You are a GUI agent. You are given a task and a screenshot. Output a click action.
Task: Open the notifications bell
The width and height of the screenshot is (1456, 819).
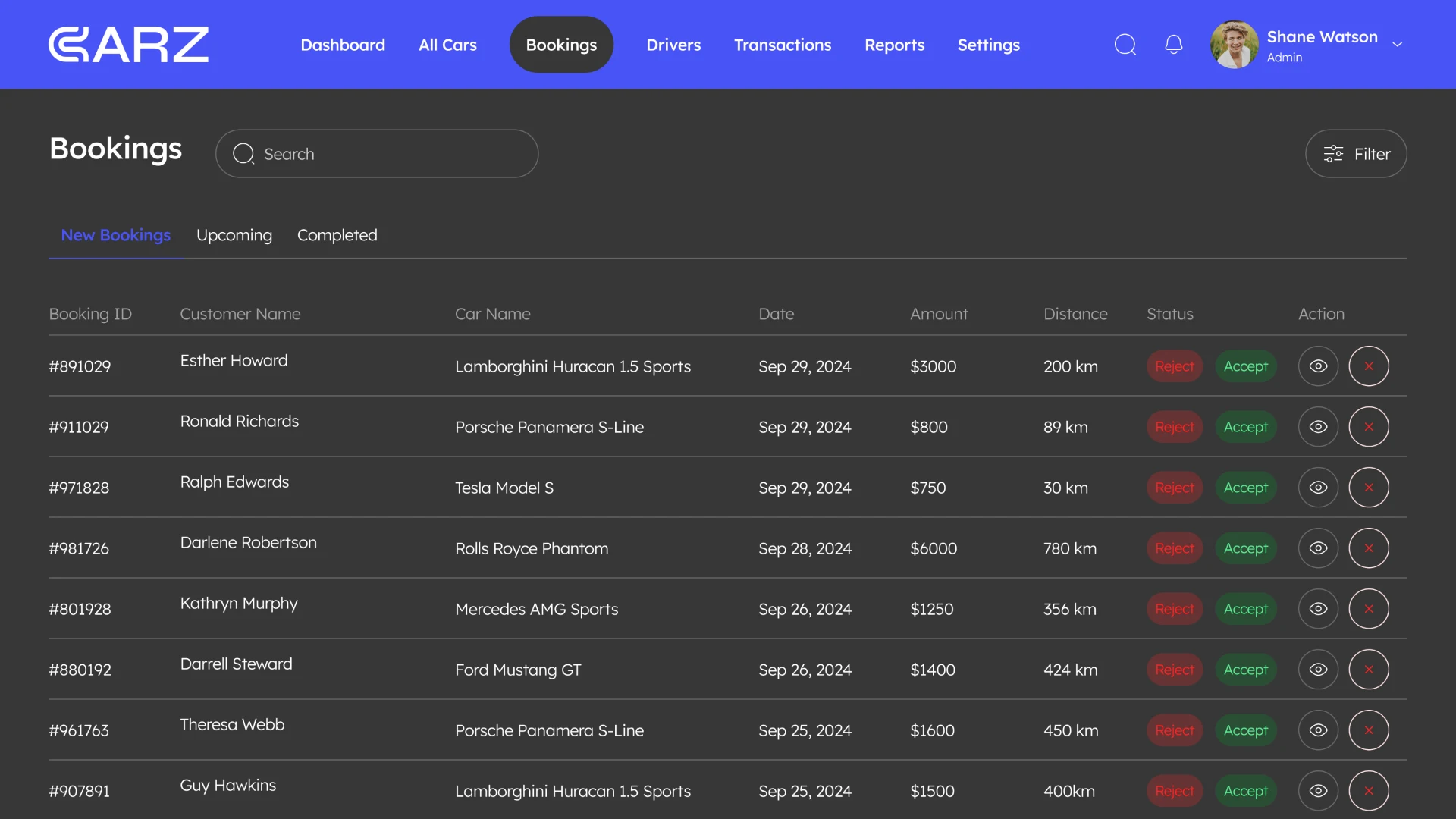1173,45
